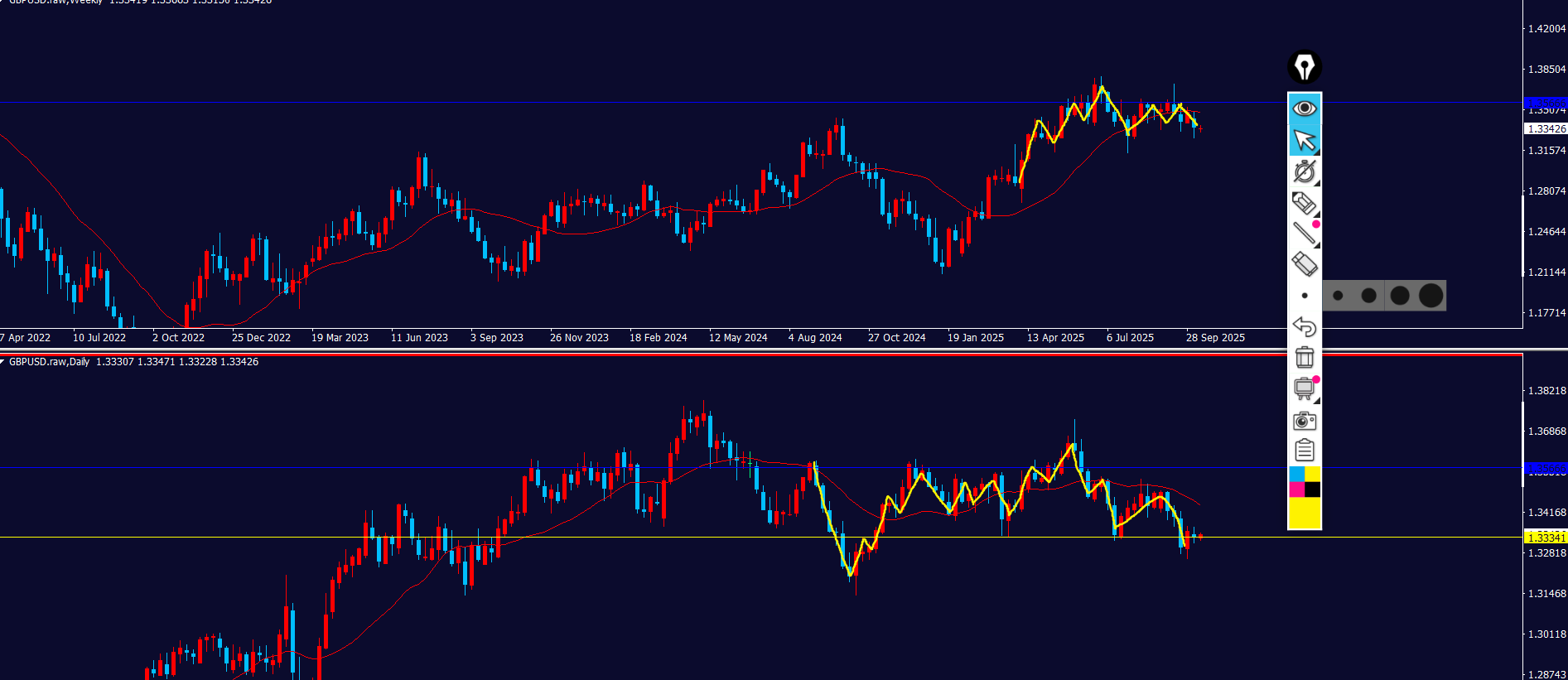1568x680 pixels.
Task: Click the yellow 1.33341 price label
Action: (x=1545, y=538)
